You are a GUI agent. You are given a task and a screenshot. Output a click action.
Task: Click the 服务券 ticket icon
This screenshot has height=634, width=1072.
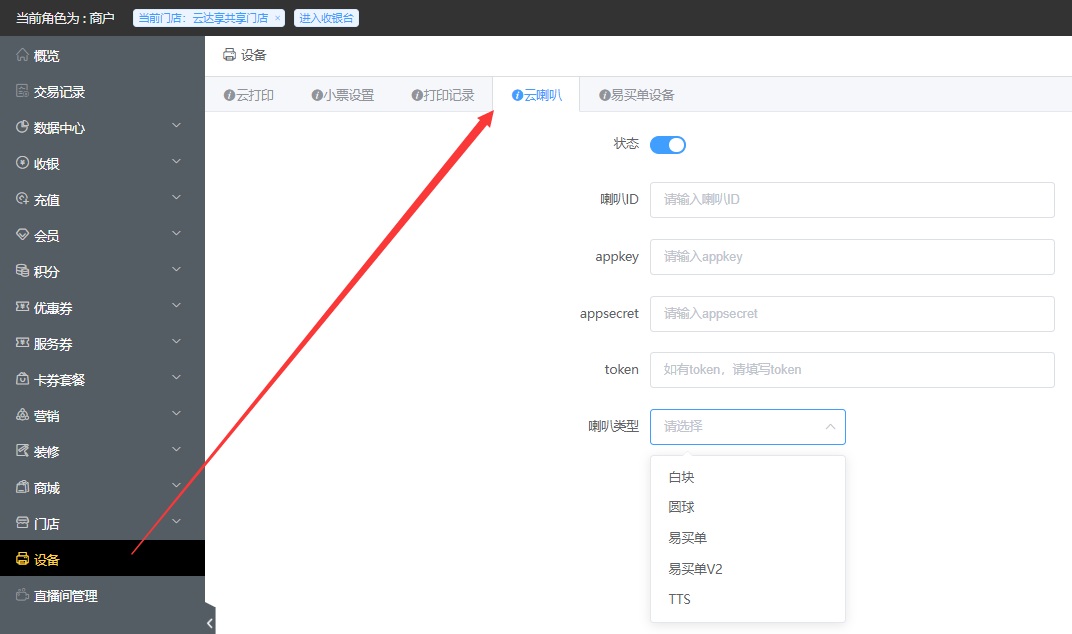pos(23,343)
